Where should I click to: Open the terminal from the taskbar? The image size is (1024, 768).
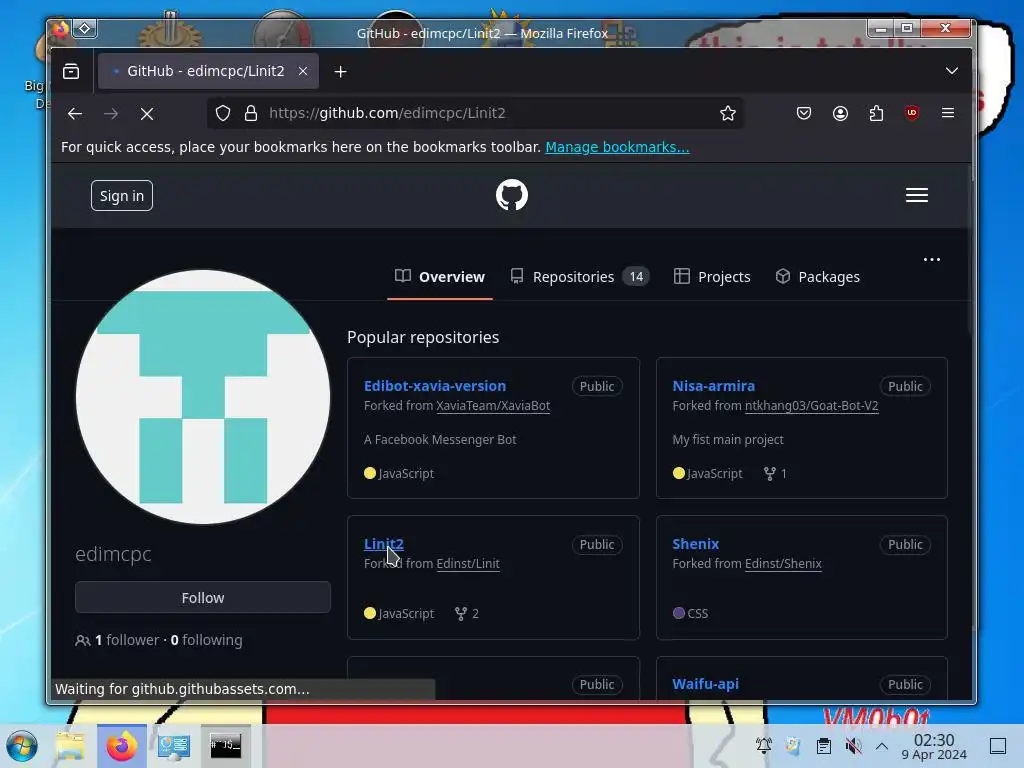click(x=225, y=746)
